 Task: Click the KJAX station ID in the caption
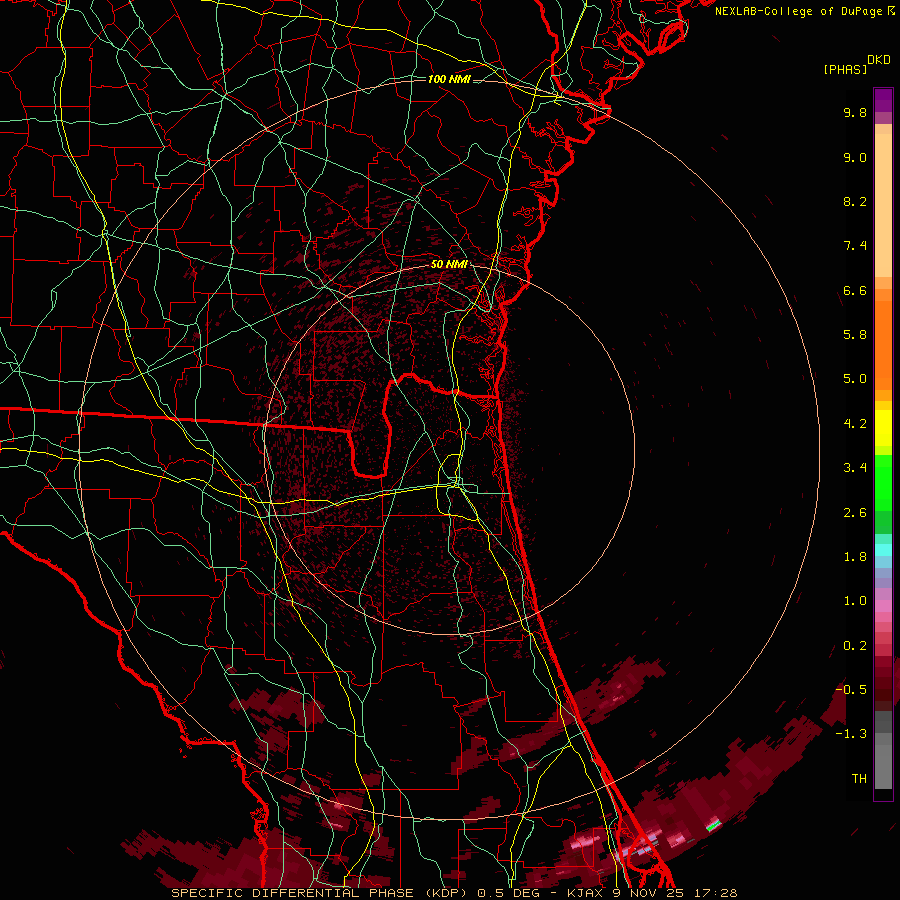587,893
